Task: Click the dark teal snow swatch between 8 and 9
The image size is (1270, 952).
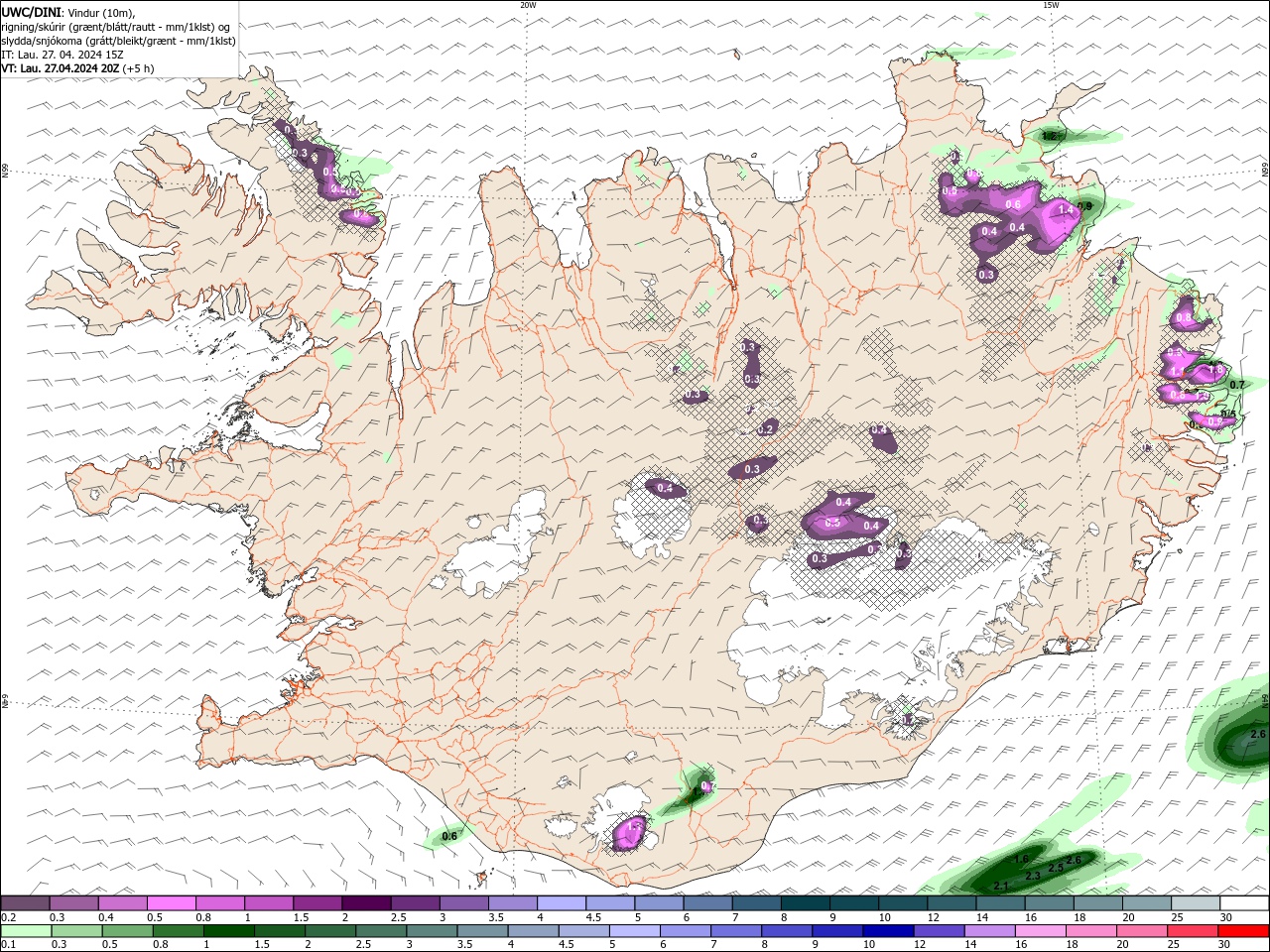Action: pos(805,903)
